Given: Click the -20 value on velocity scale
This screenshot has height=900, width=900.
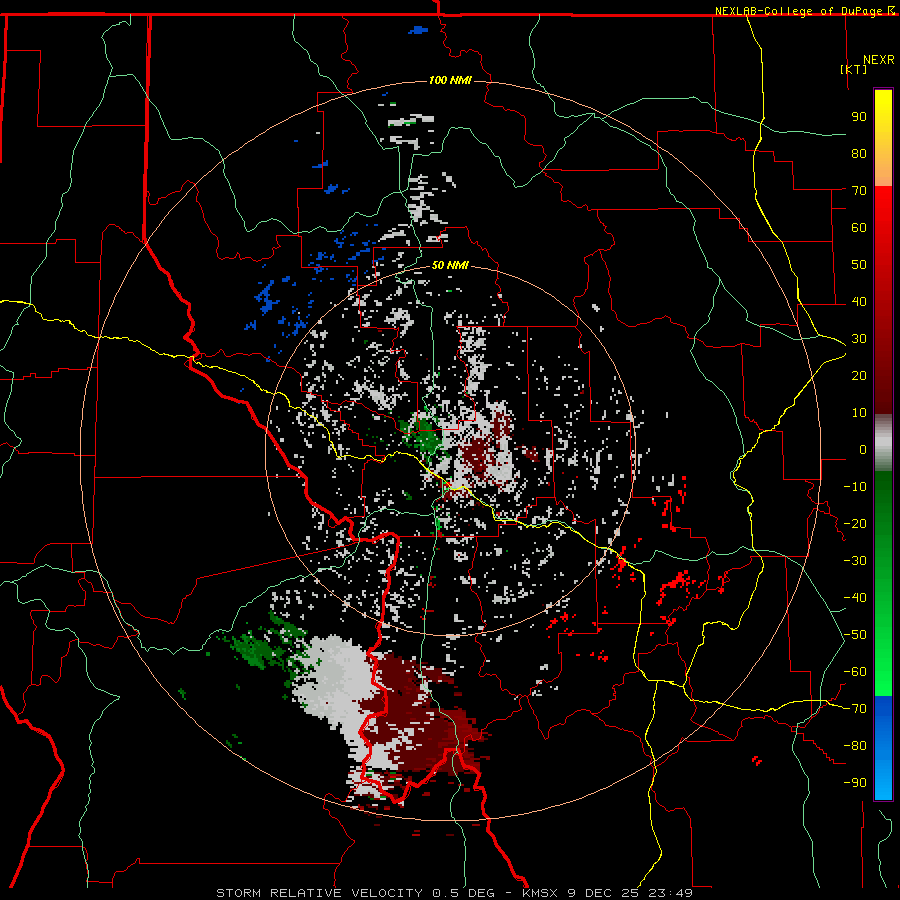Looking at the screenshot, I should coord(855,523).
